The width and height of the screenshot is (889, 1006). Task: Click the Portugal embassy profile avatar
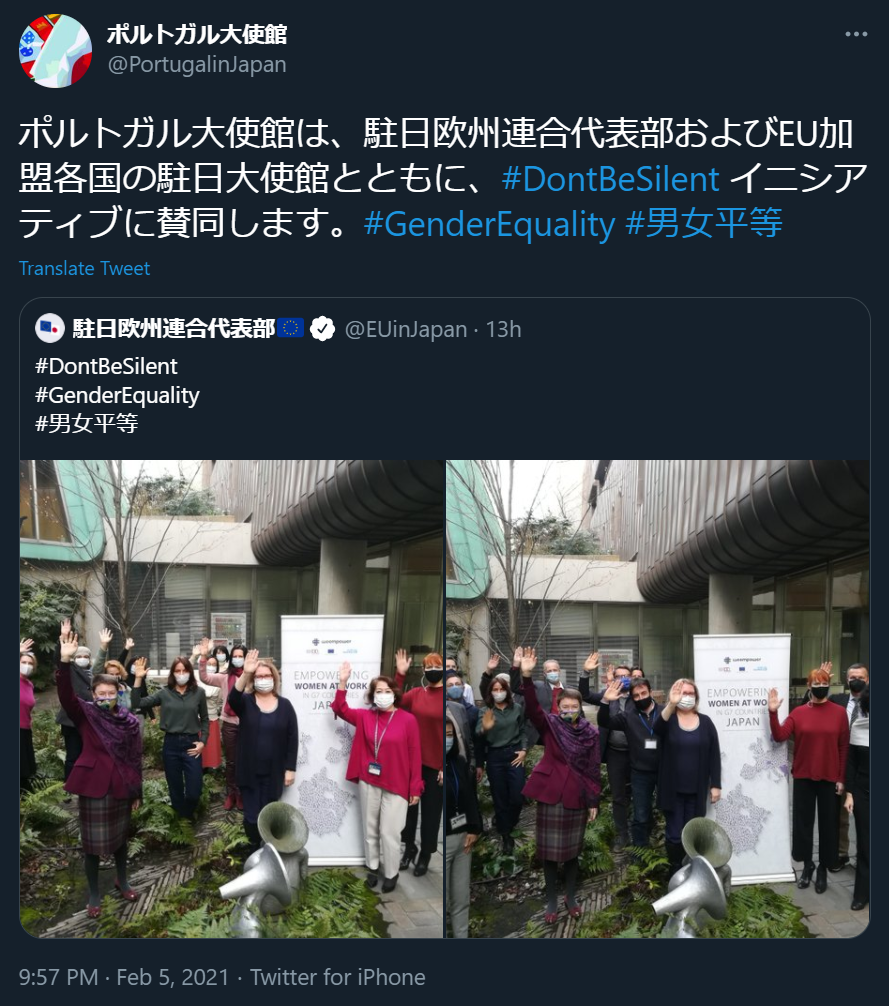click(x=56, y=51)
